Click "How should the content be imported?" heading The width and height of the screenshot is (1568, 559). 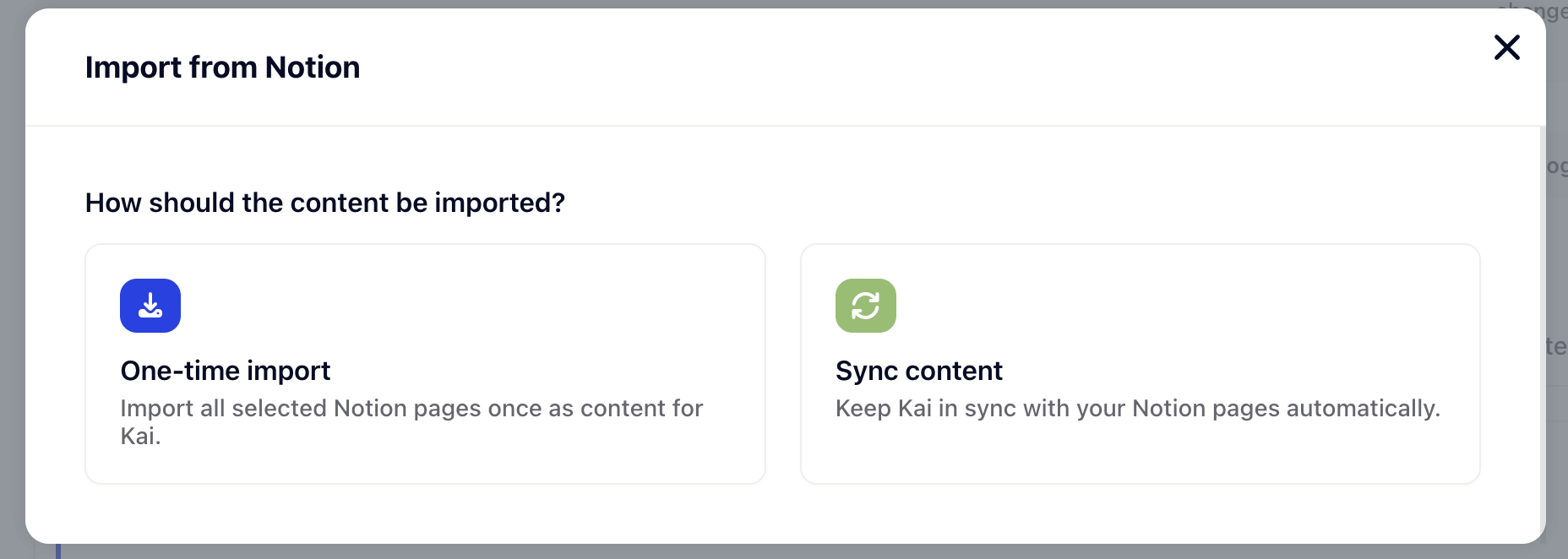[x=324, y=204]
